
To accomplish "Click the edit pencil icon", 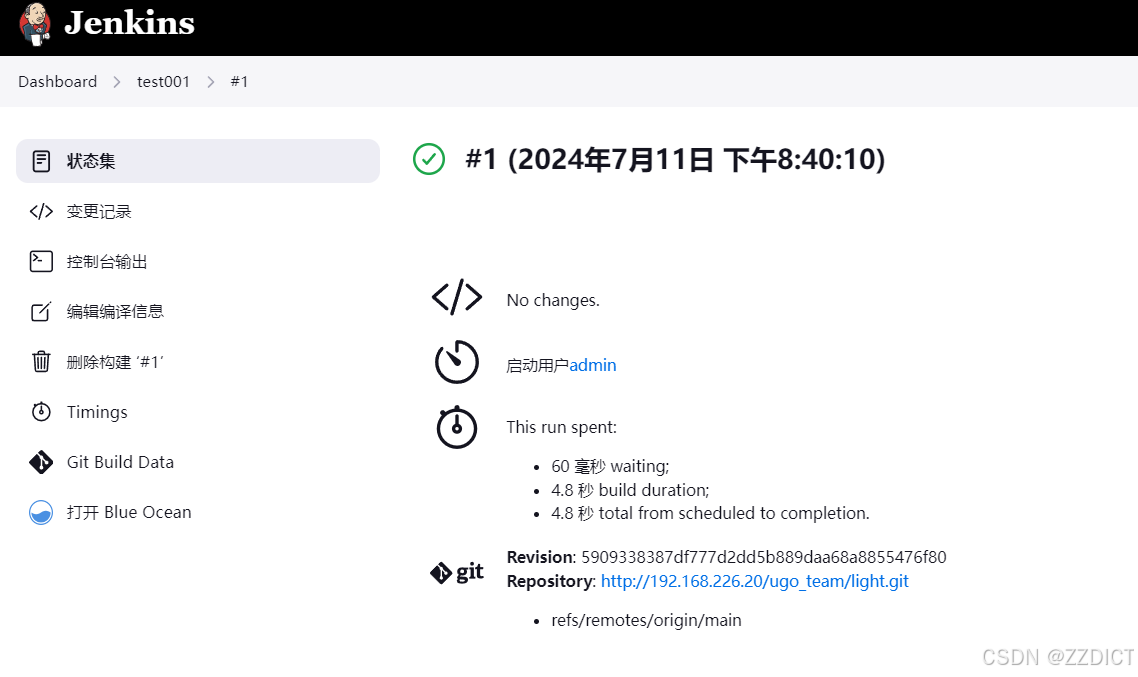I will tap(41, 311).
